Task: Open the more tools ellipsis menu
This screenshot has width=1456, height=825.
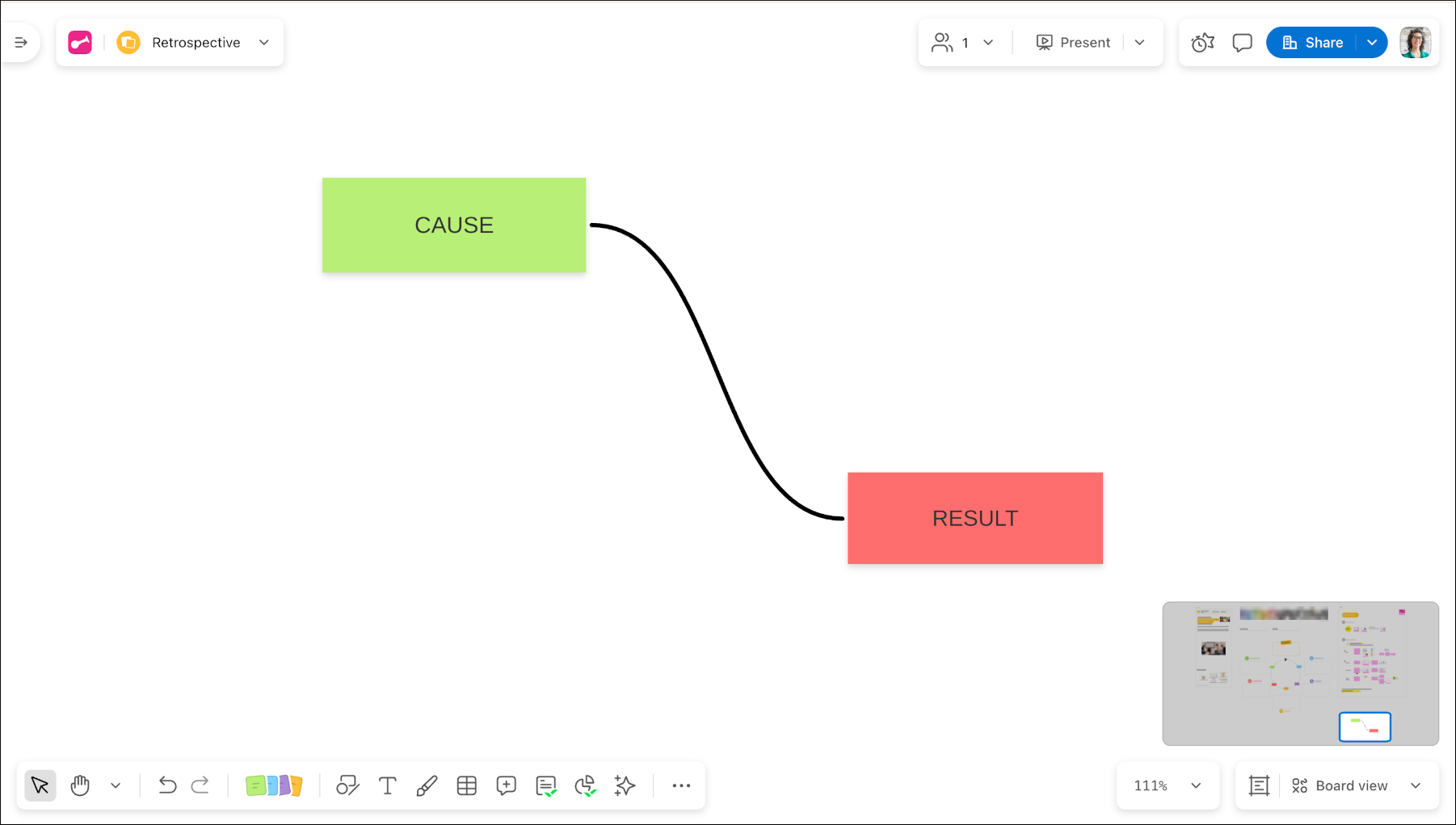Action: click(681, 785)
